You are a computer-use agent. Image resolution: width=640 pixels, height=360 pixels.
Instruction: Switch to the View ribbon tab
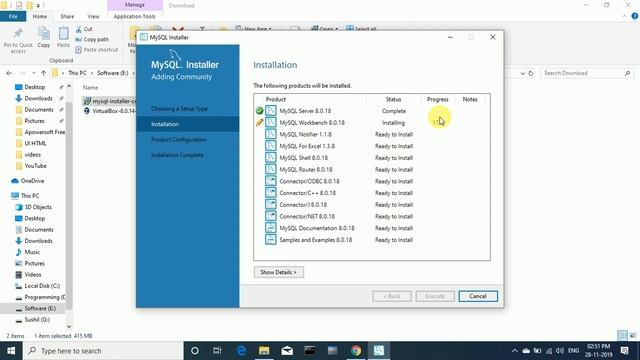(93, 16)
